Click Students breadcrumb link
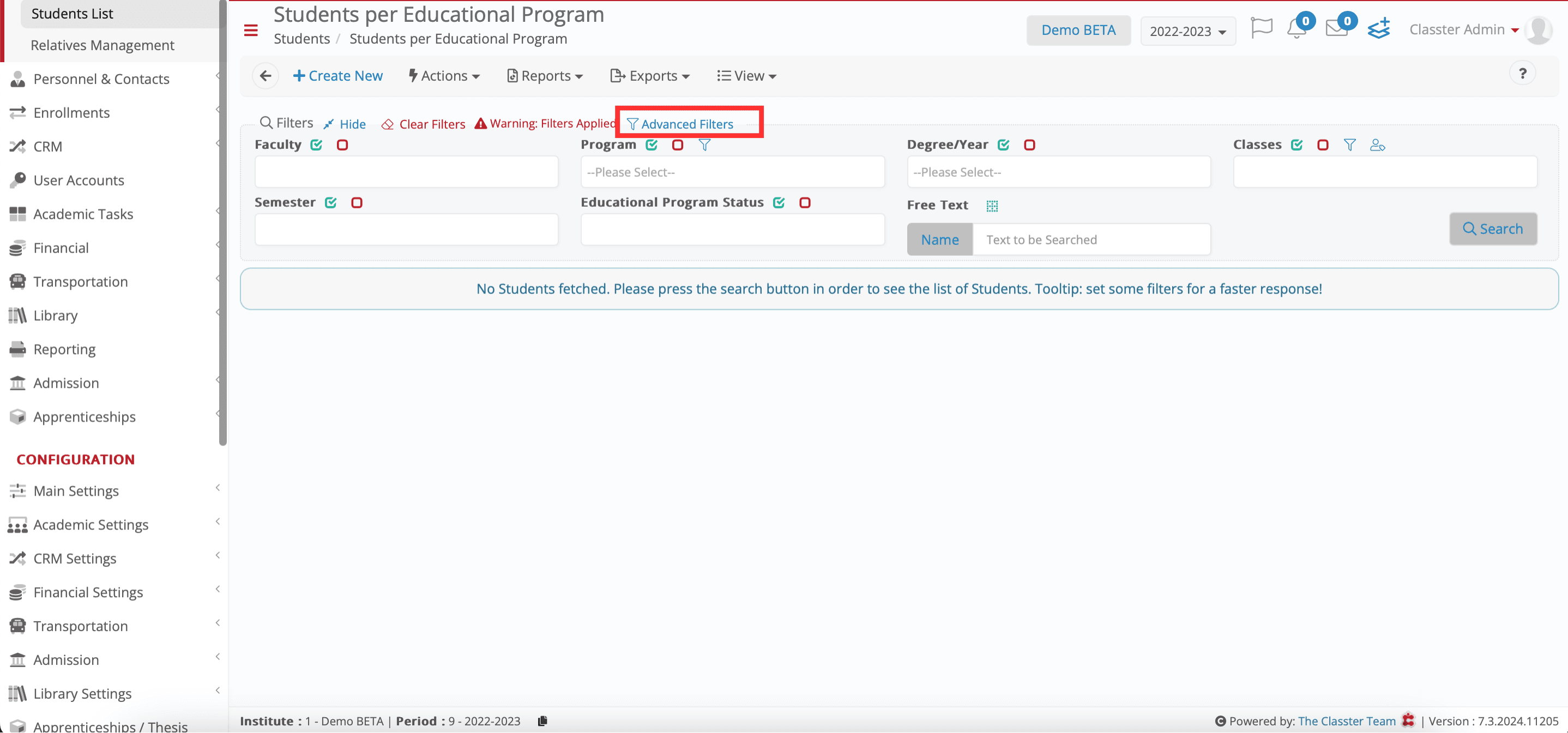The image size is (1568, 733). click(302, 39)
